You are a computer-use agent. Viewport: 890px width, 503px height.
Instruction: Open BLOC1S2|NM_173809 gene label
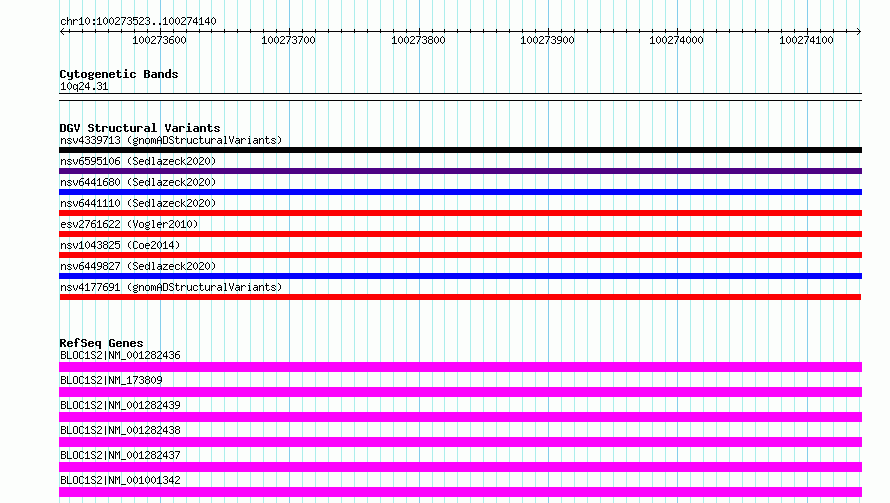[x=111, y=380]
